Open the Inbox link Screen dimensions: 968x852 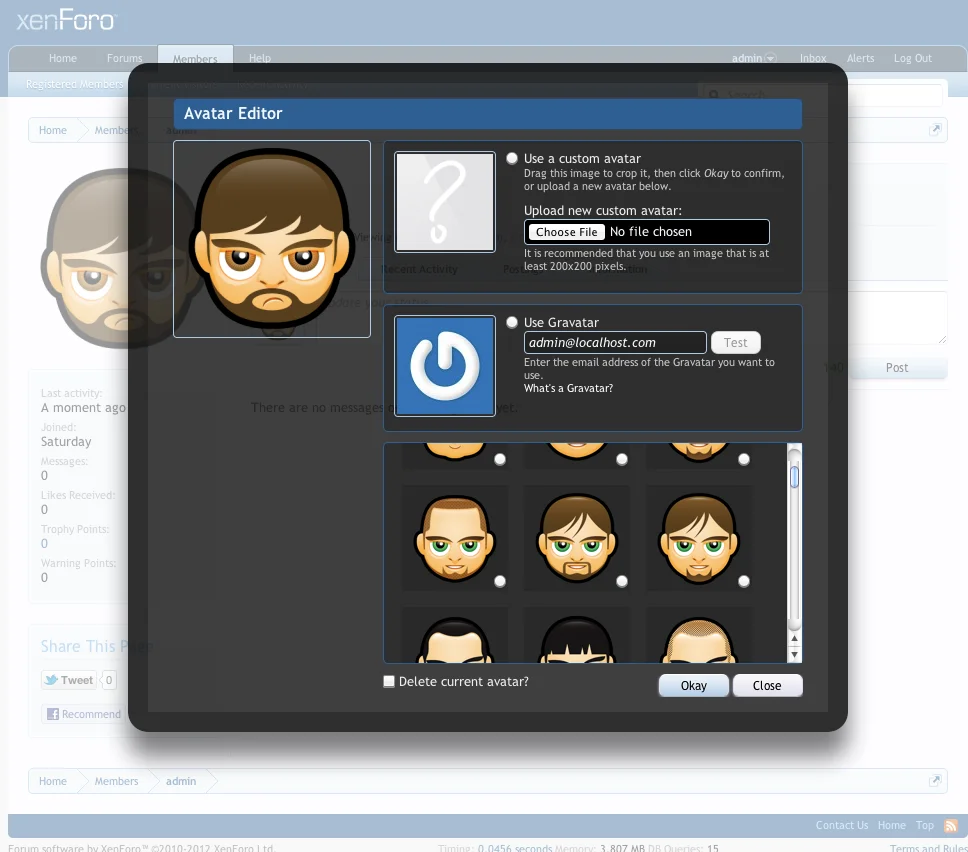pos(813,58)
